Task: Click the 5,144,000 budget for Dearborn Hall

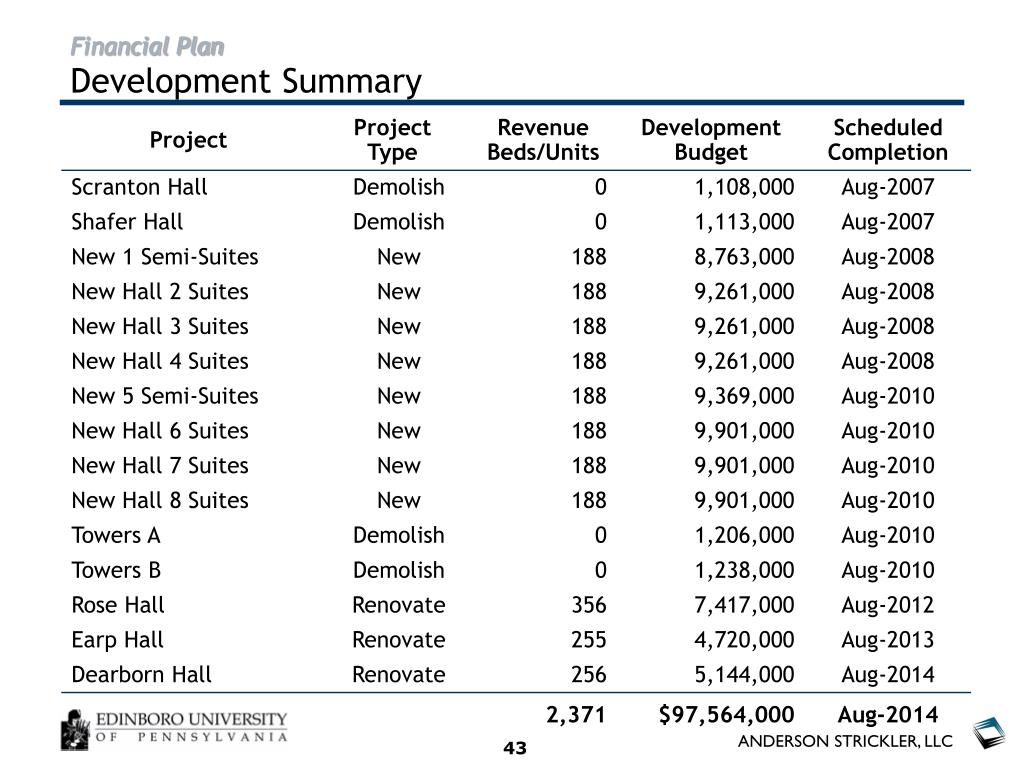Action: click(744, 675)
